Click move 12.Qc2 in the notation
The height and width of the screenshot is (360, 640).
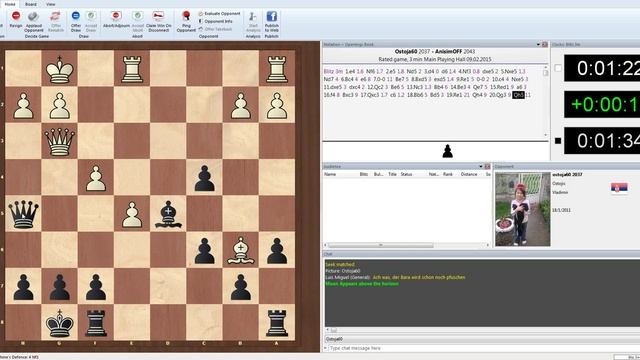[x=375, y=87]
